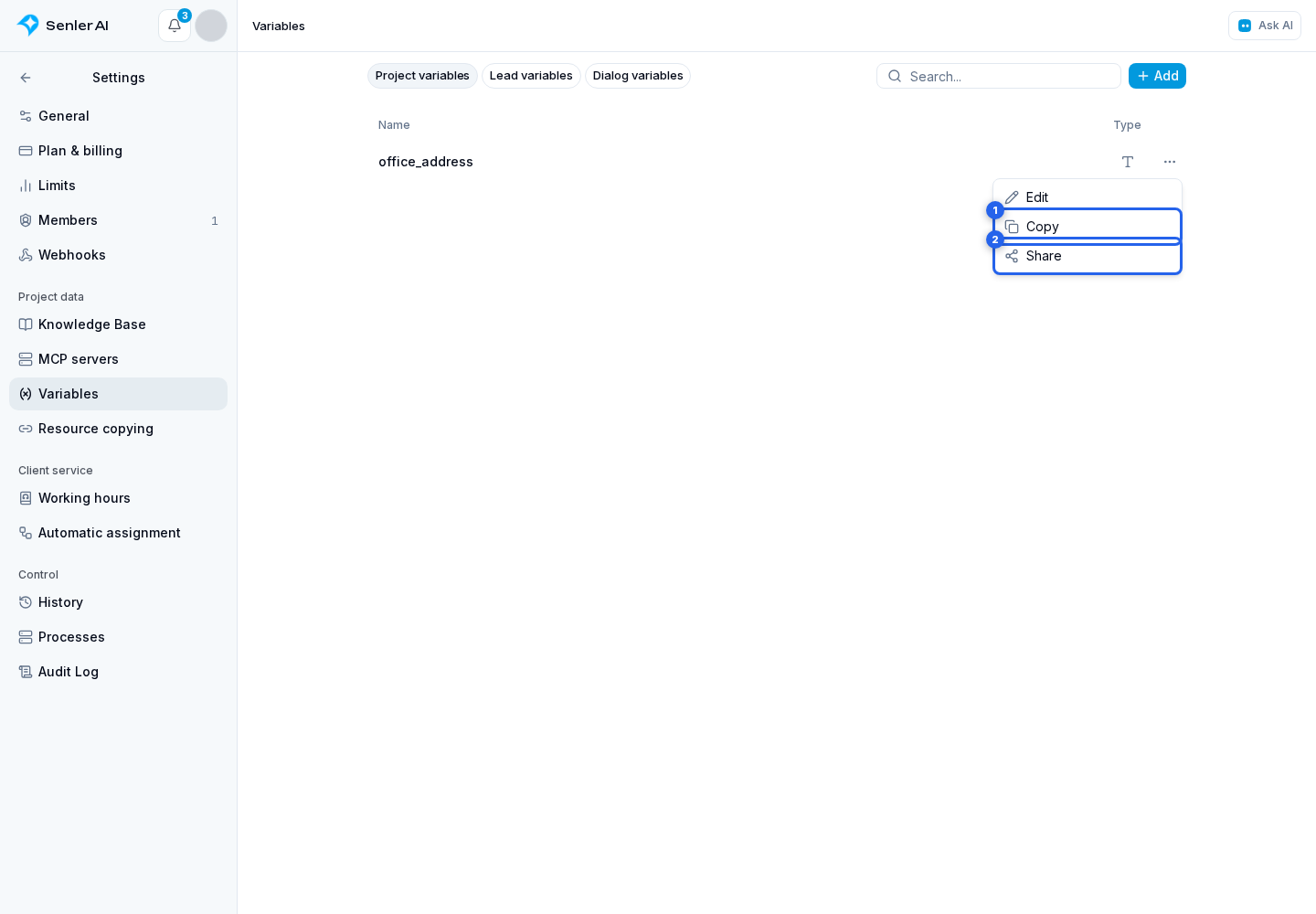Image resolution: width=1316 pixels, height=914 pixels.
Task: Focus the Search variables field
Action: coord(999,76)
